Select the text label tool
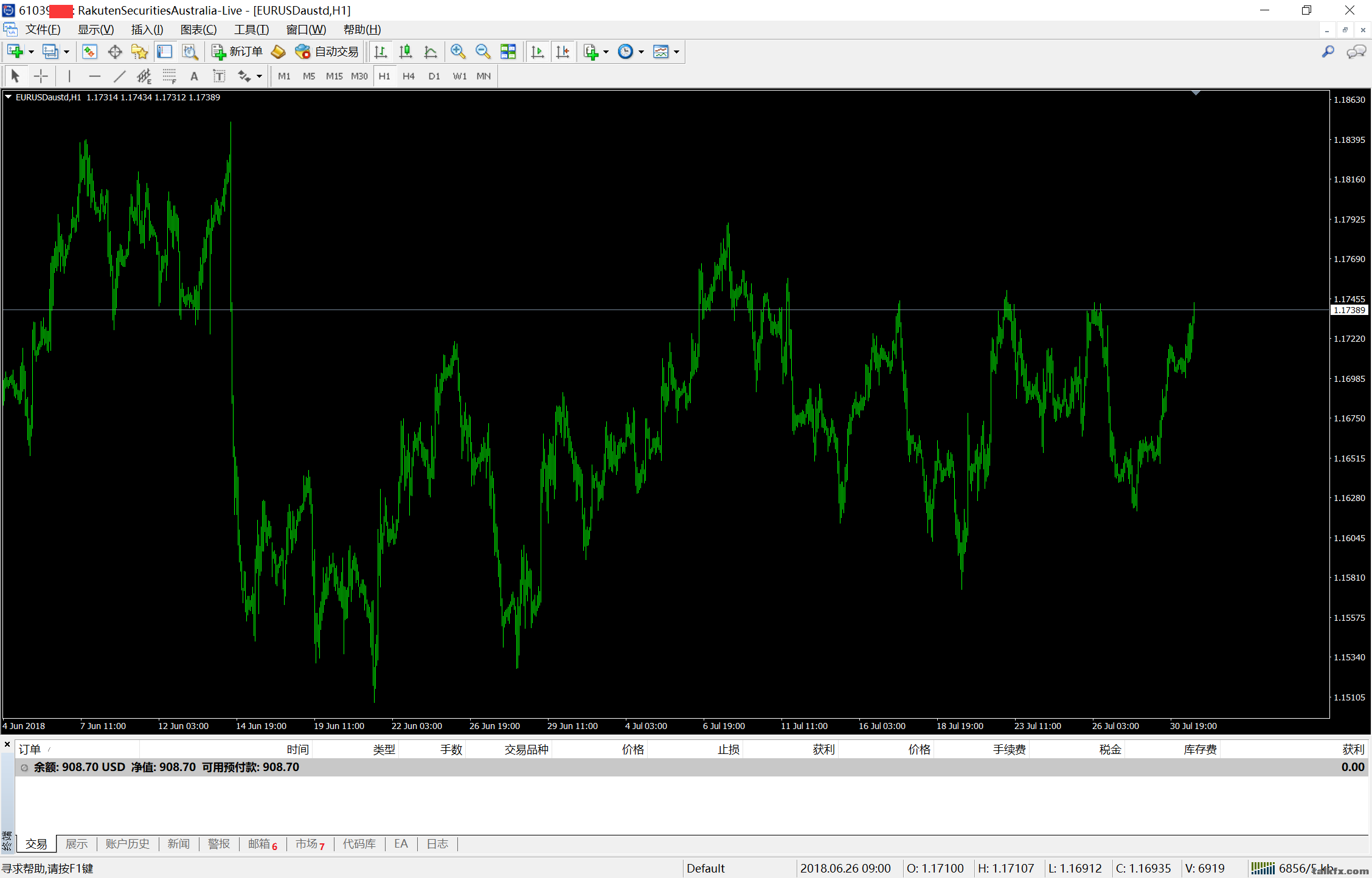Viewport: 1372px width, 878px height. tap(219, 76)
